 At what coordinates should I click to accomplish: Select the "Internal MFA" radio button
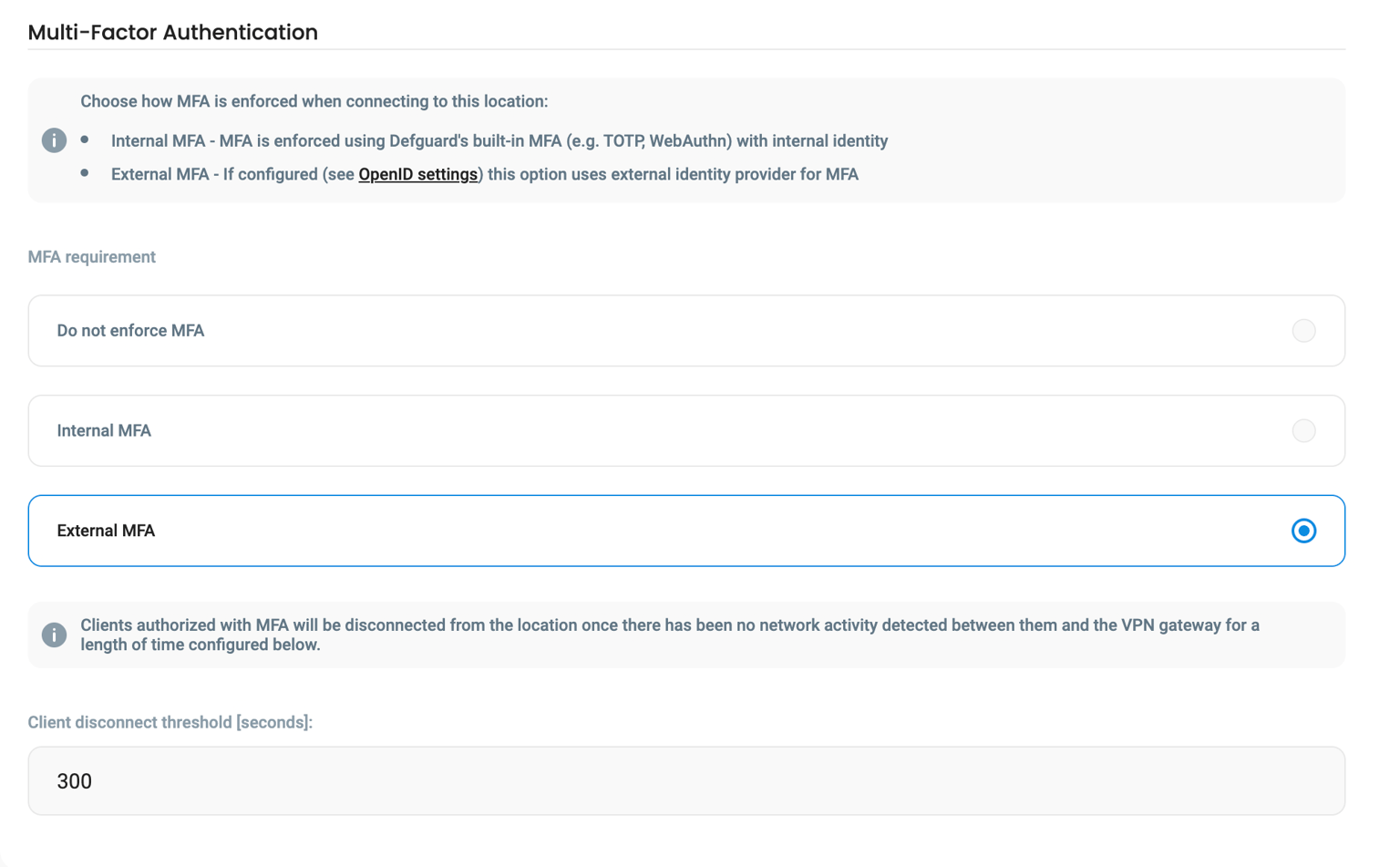[1303, 430]
